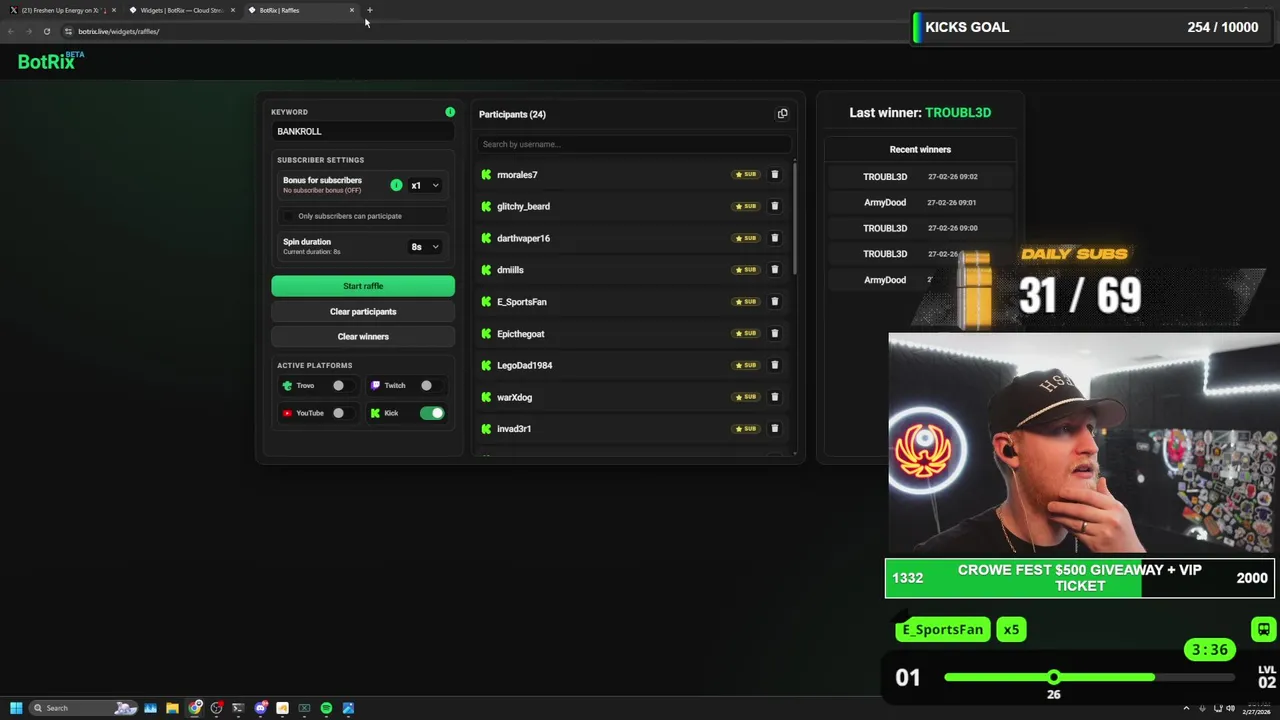Click the BANKROLL keyword field
Viewport: 1280px width, 720px height.
[363, 131]
